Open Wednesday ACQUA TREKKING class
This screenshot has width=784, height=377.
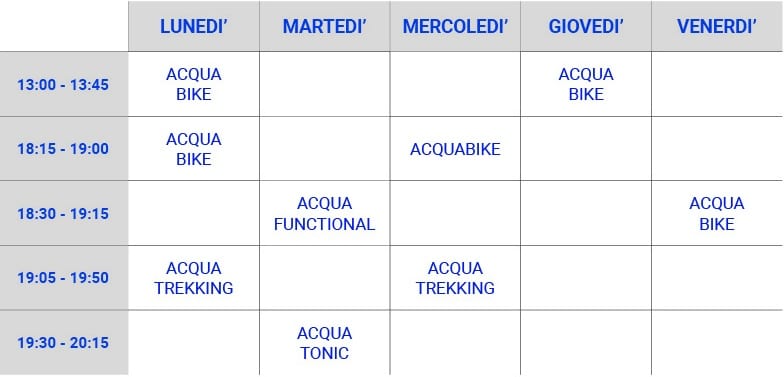coord(456,278)
